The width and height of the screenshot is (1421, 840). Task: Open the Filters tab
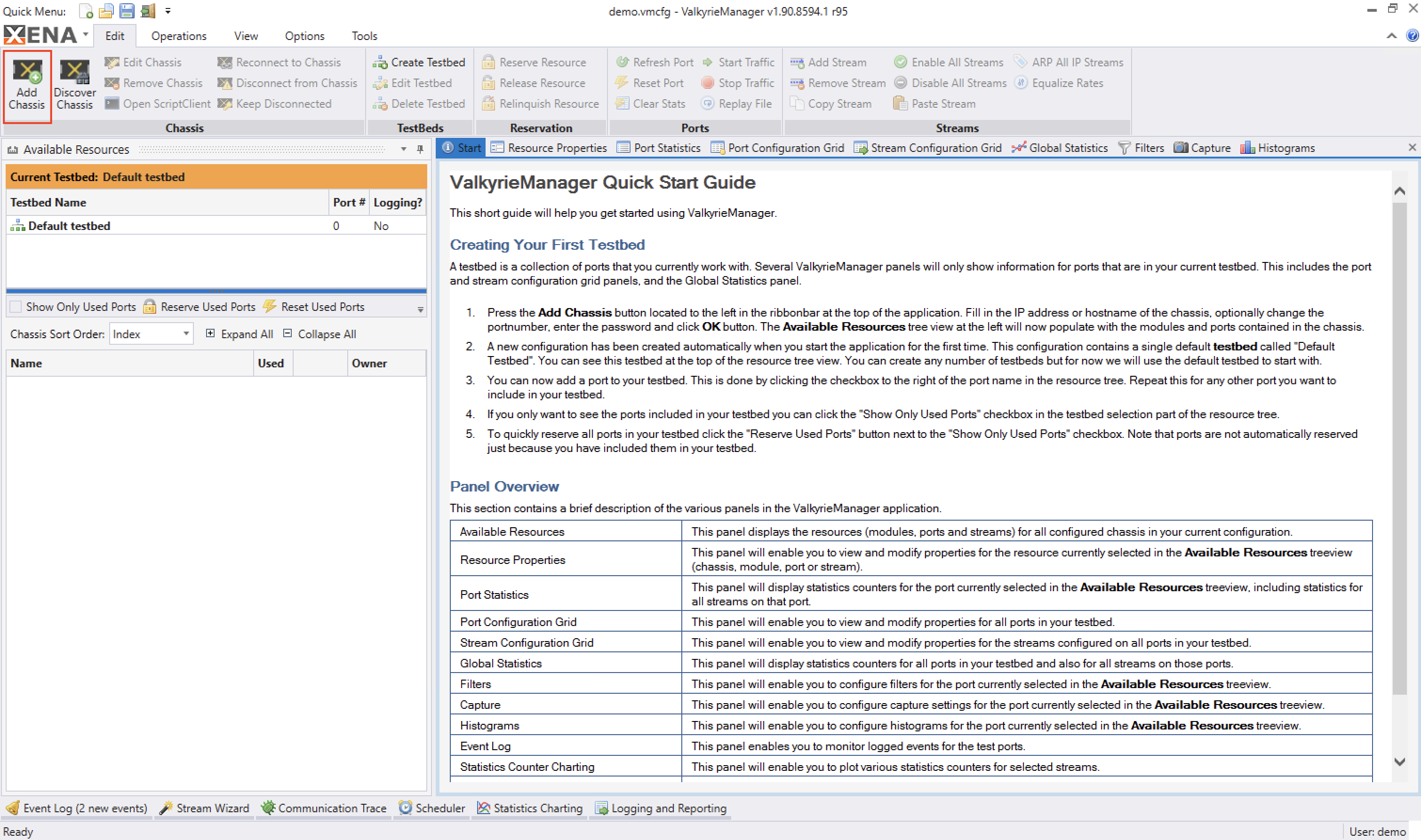click(1142, 148)
